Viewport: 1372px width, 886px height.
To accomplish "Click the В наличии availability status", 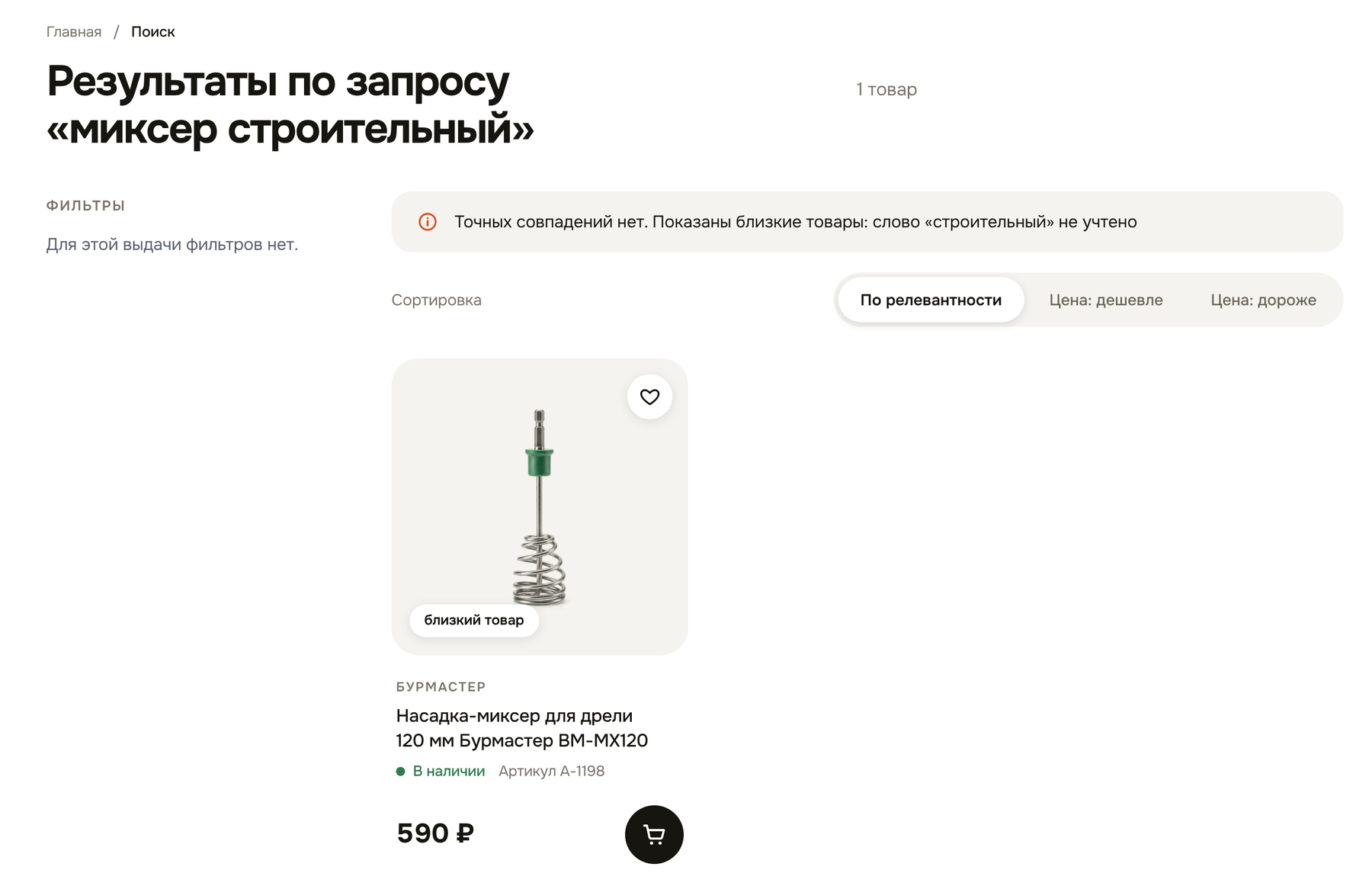I will tap(449, 771).
